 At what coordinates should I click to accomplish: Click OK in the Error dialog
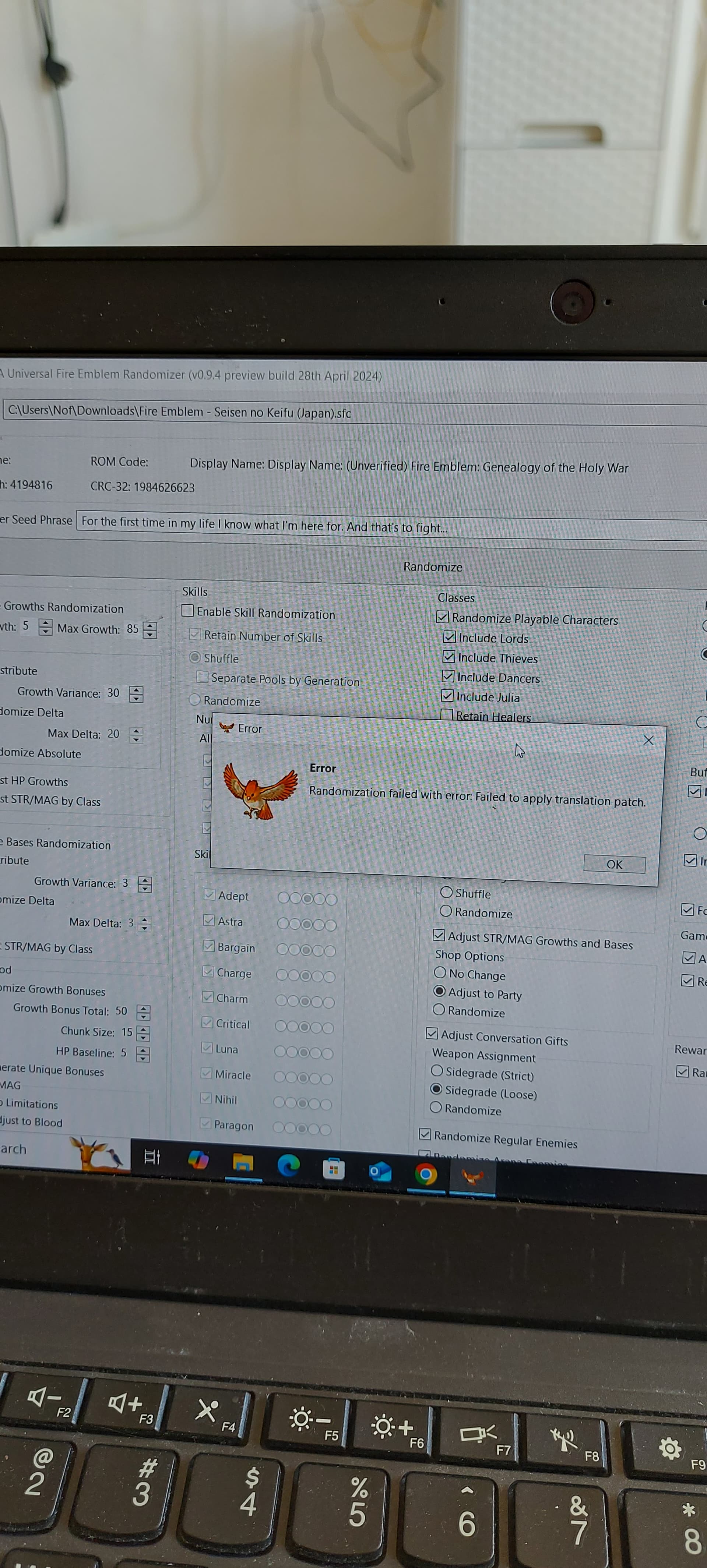[615, 864]
